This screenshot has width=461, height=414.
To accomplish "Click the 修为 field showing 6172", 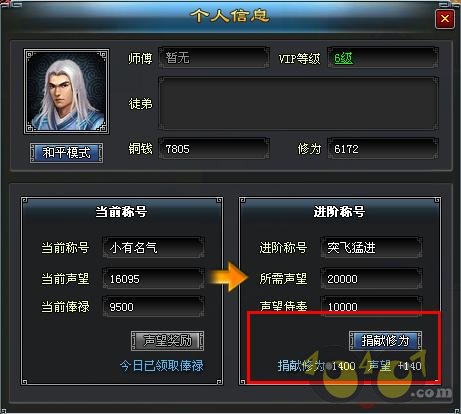I will tap(383, 148).
